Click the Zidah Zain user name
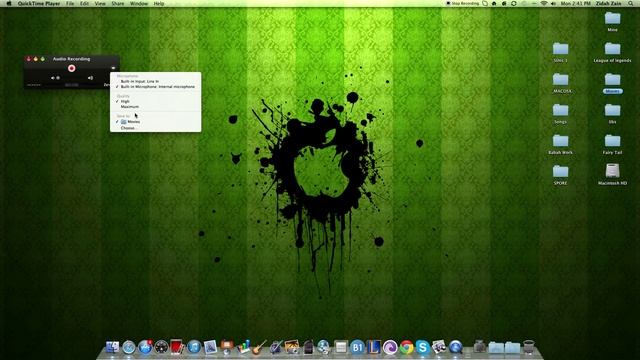Image resolution: width=640 pixels, height=360 pixels. point(609,3)
